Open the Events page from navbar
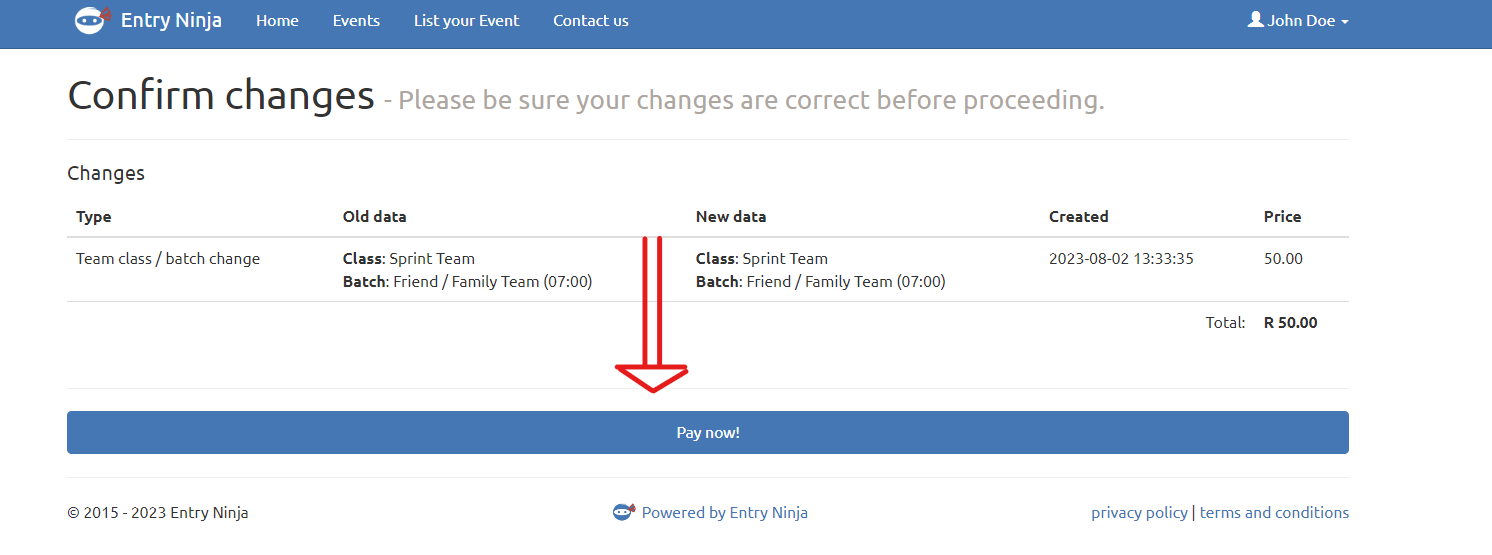The width and height of the screenshot is (1492, 555). coord(356,20)
